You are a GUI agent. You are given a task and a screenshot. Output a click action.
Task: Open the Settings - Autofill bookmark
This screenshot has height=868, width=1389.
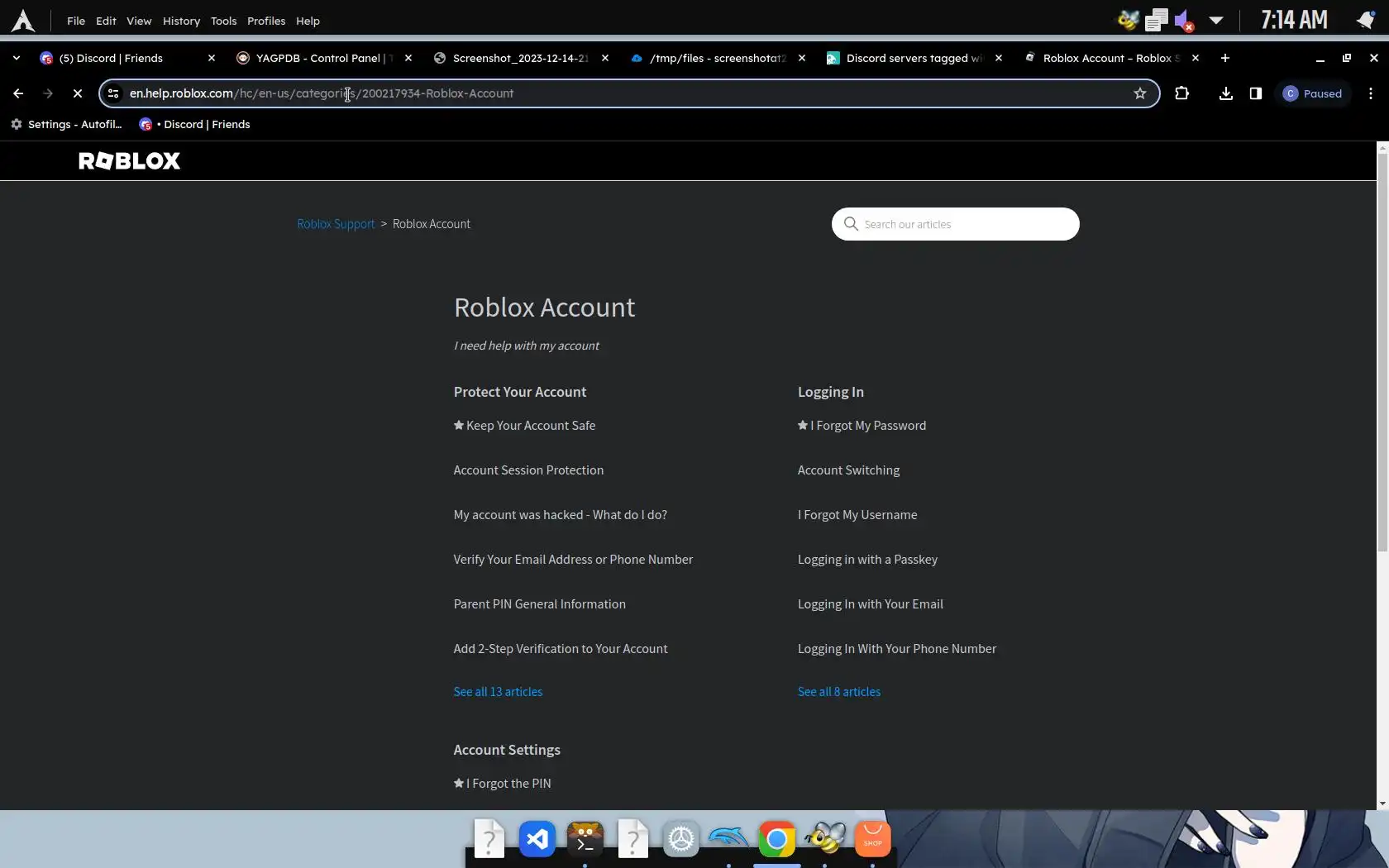coord(66,124)
